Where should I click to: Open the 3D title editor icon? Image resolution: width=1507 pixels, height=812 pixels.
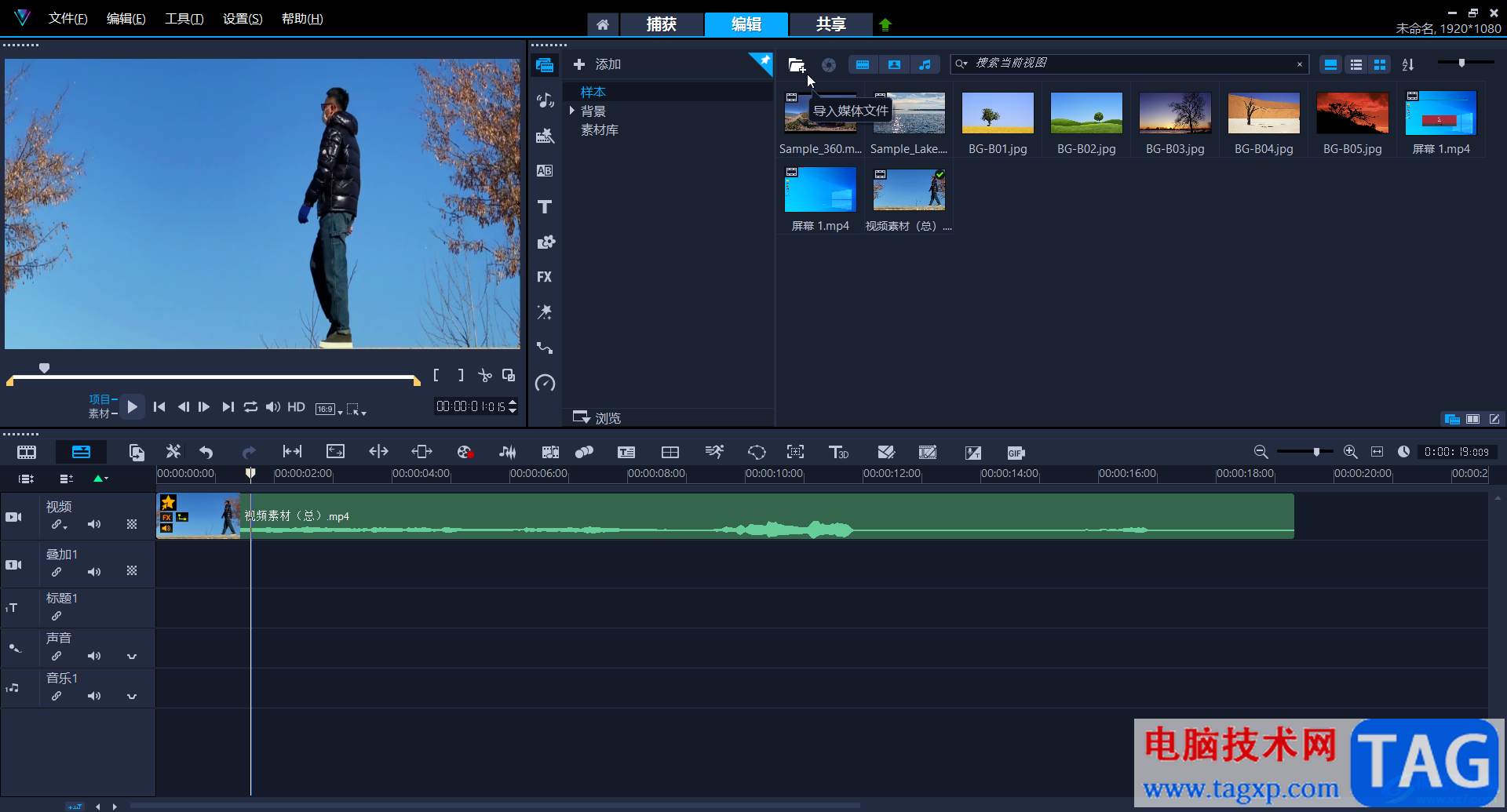(x=838, y=452)
